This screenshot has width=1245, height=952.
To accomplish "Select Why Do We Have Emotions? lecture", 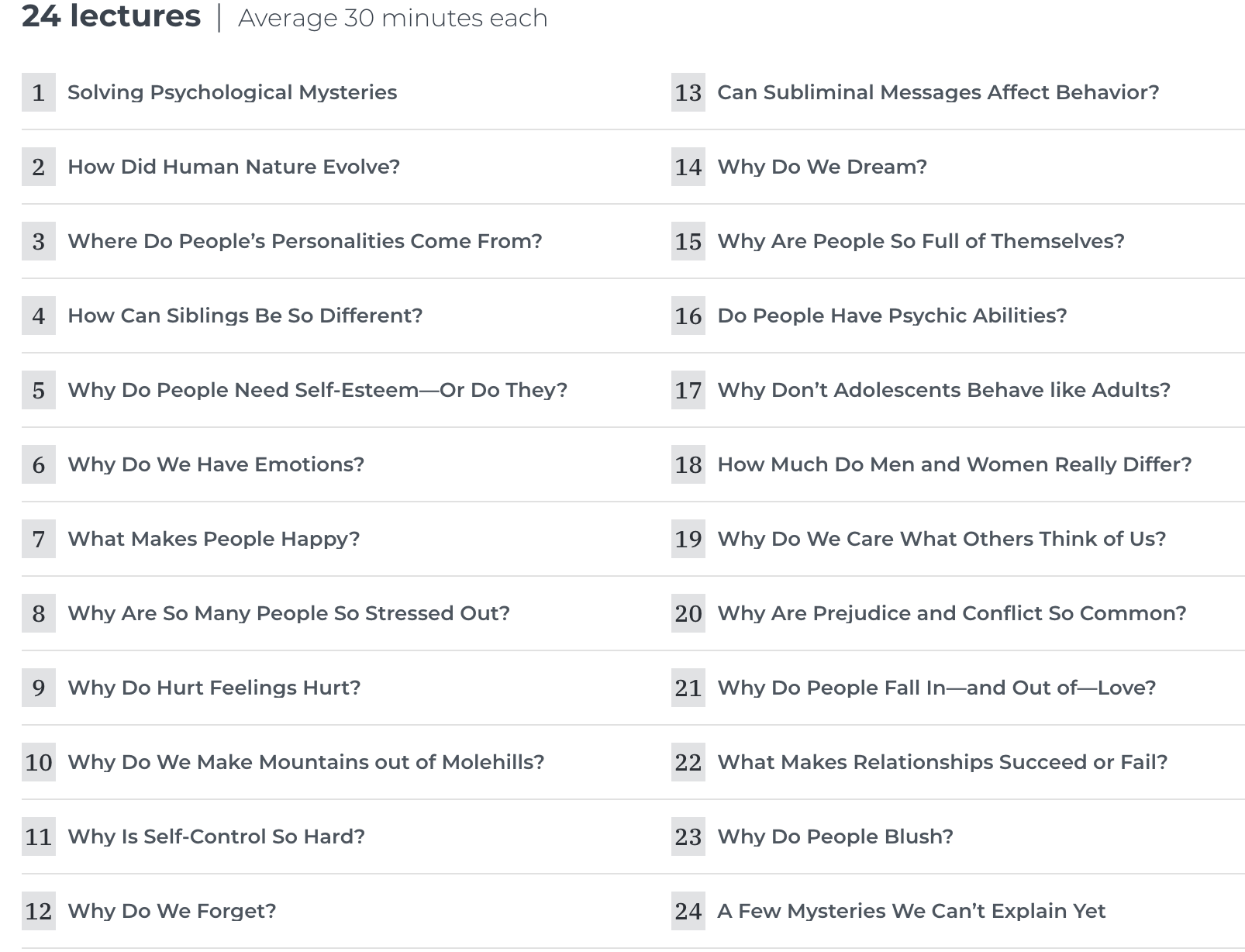I will (x=216, y=464).
